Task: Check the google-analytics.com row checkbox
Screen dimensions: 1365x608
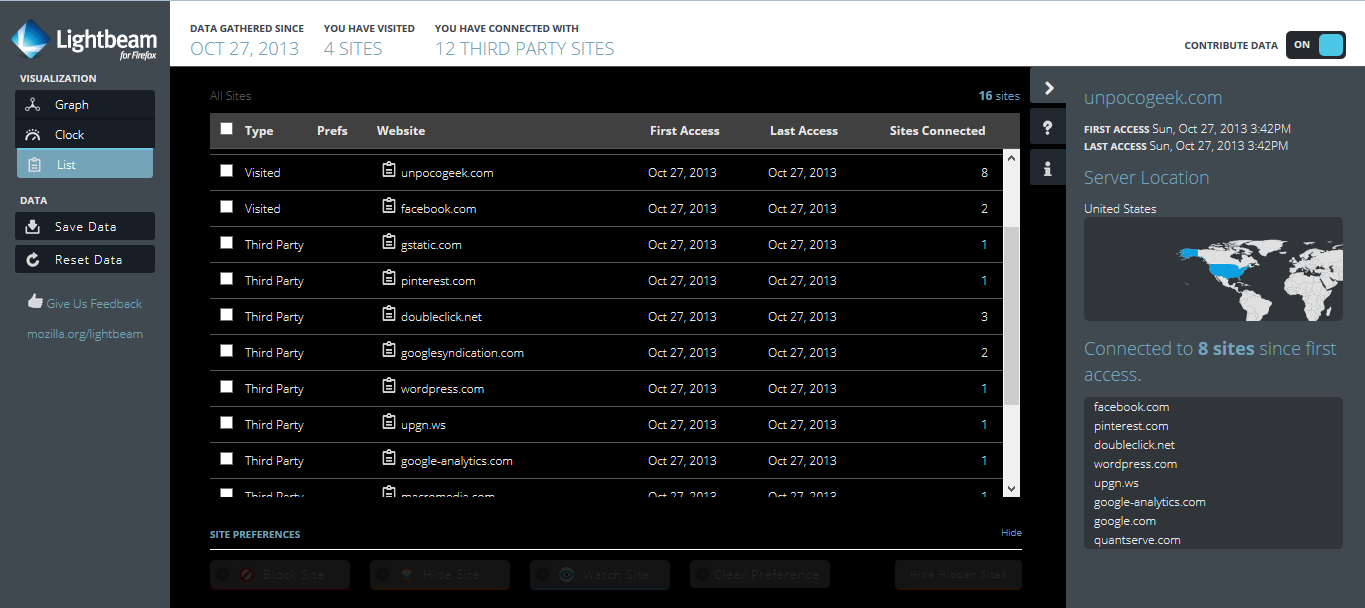Action: [227, 459]
